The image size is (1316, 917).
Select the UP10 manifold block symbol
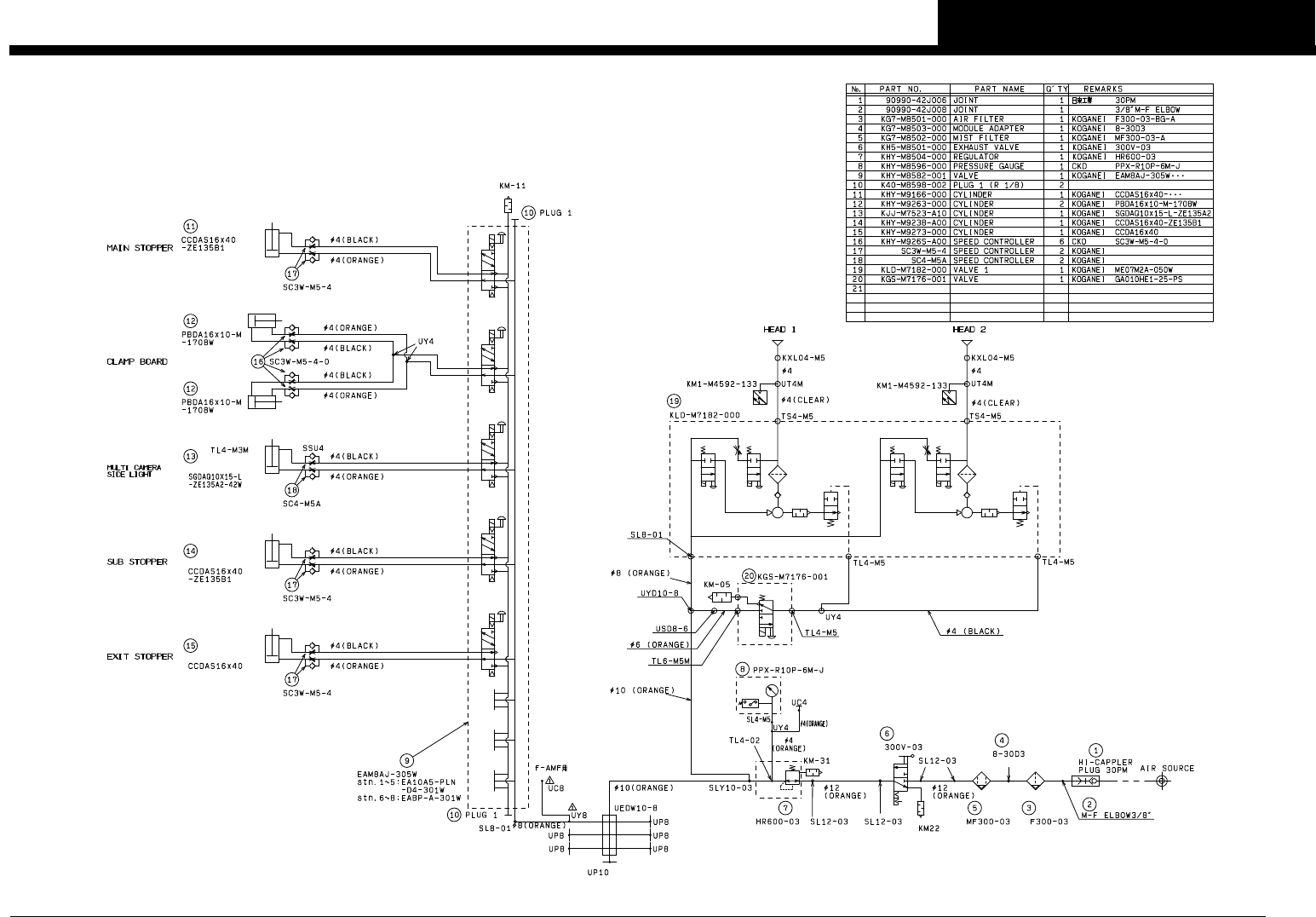tap(609, 835)
